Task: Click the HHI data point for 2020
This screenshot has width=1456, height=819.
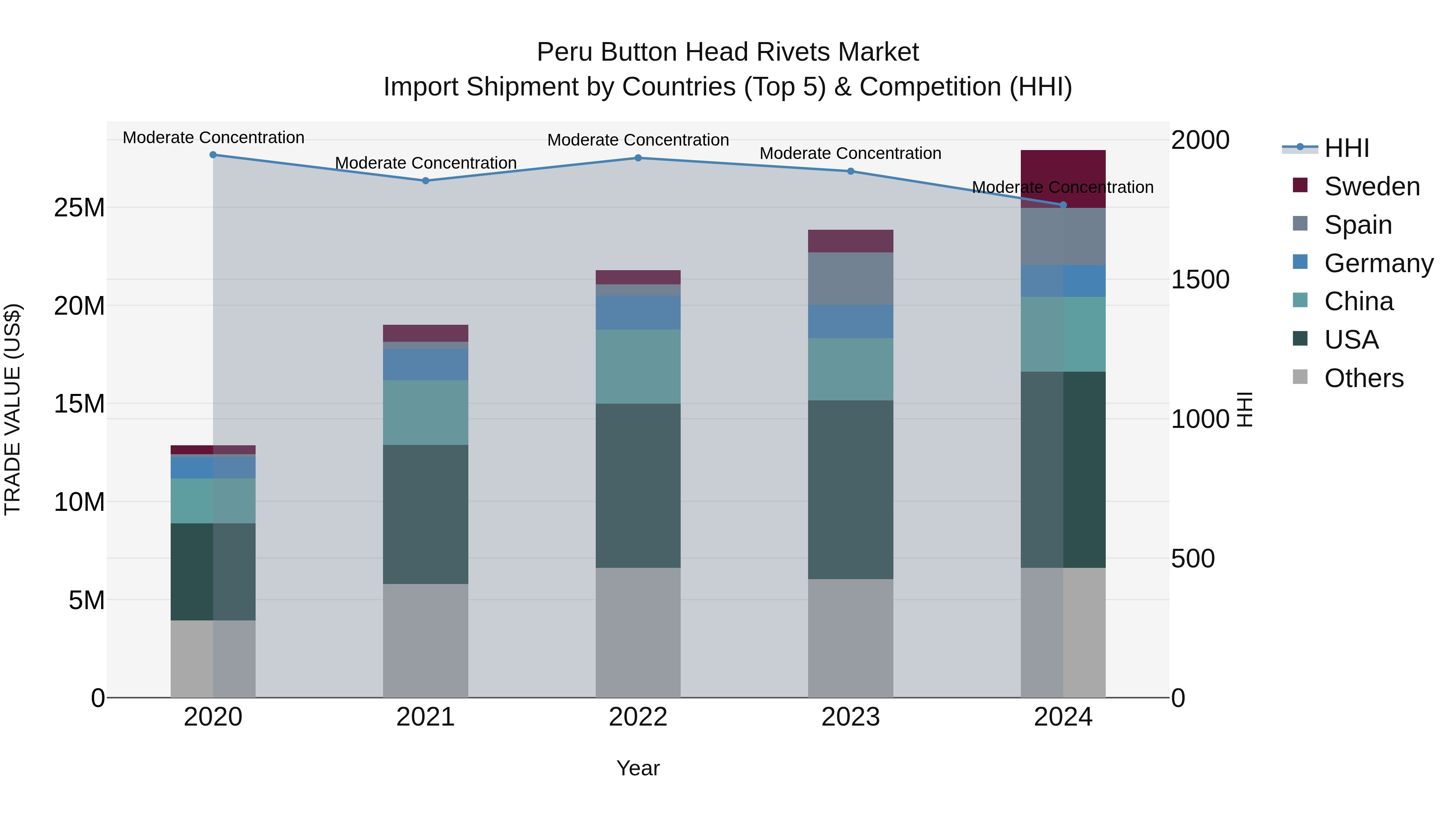Action: [213, 155]
